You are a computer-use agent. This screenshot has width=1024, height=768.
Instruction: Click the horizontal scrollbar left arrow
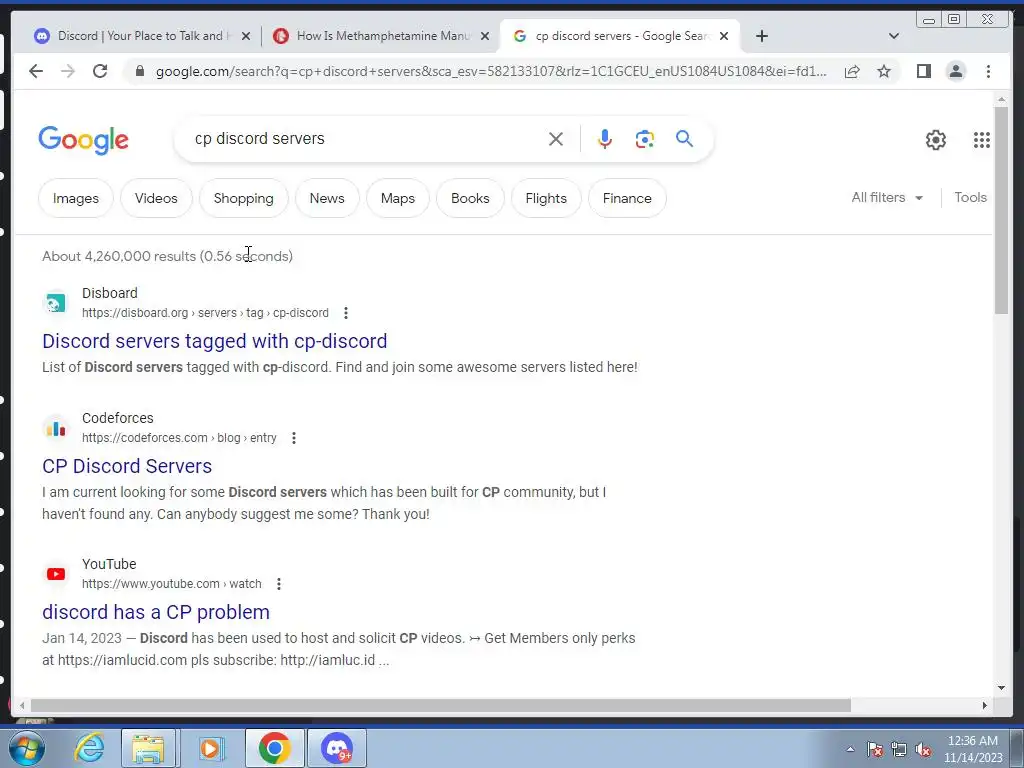click(22, 705)
